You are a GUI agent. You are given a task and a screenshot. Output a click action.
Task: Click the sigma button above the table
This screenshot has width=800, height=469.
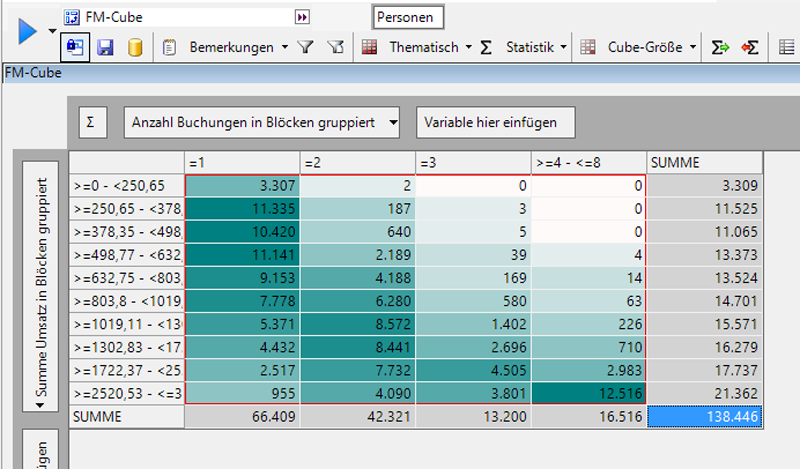coord(91,122)
